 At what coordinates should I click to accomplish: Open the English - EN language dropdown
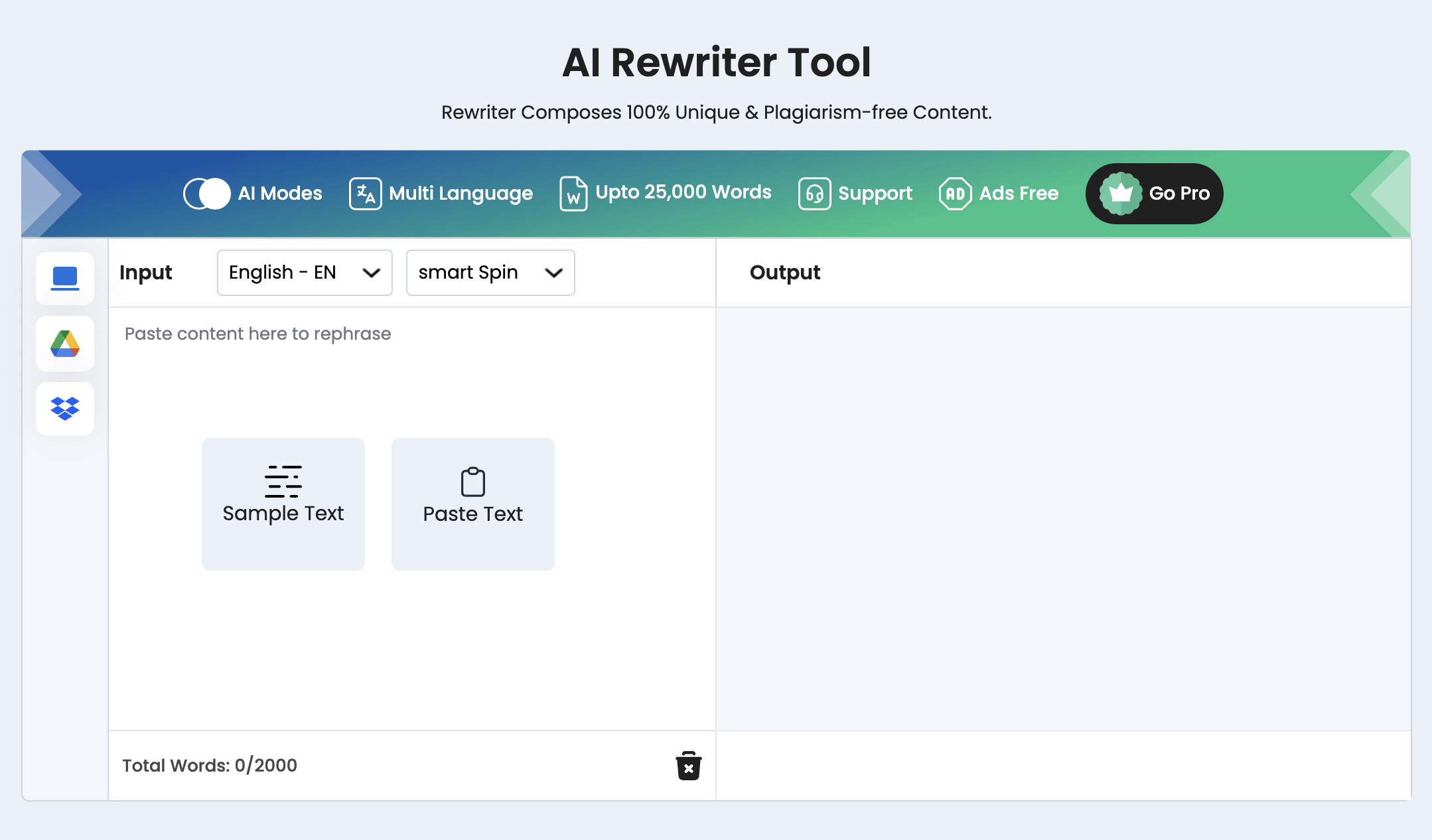[x=305, y=273]
